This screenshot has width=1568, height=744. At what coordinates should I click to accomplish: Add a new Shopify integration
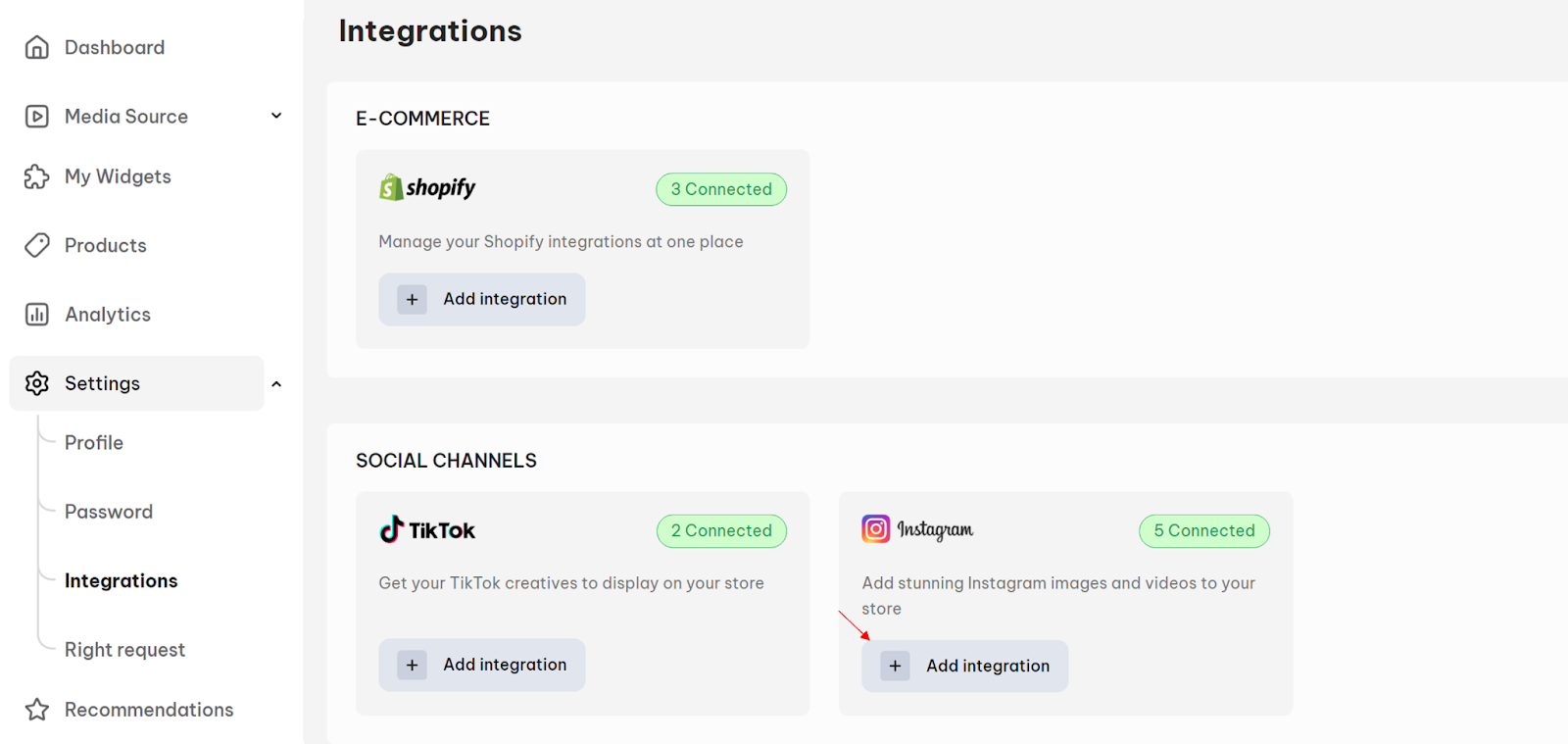point(482,299)
